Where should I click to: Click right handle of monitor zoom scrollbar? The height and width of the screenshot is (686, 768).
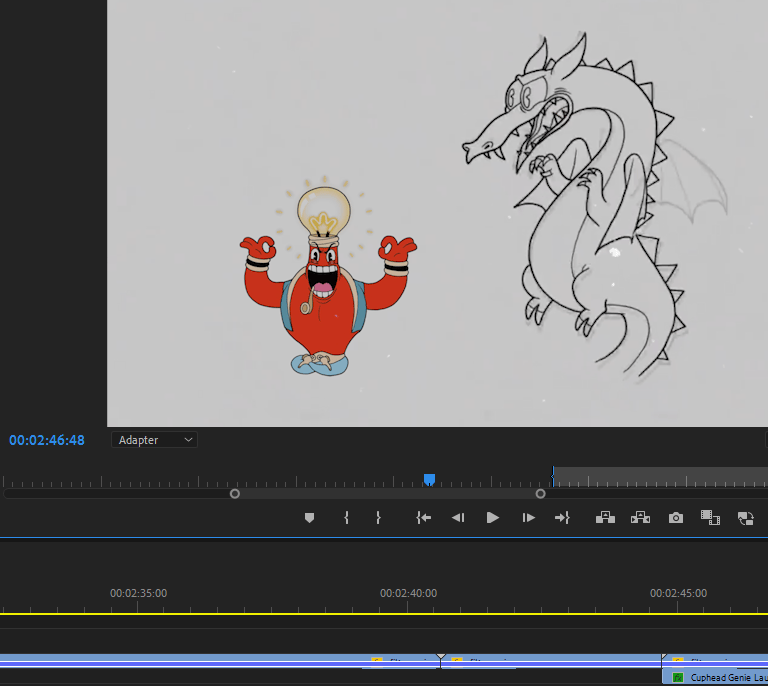click(540, 494)
